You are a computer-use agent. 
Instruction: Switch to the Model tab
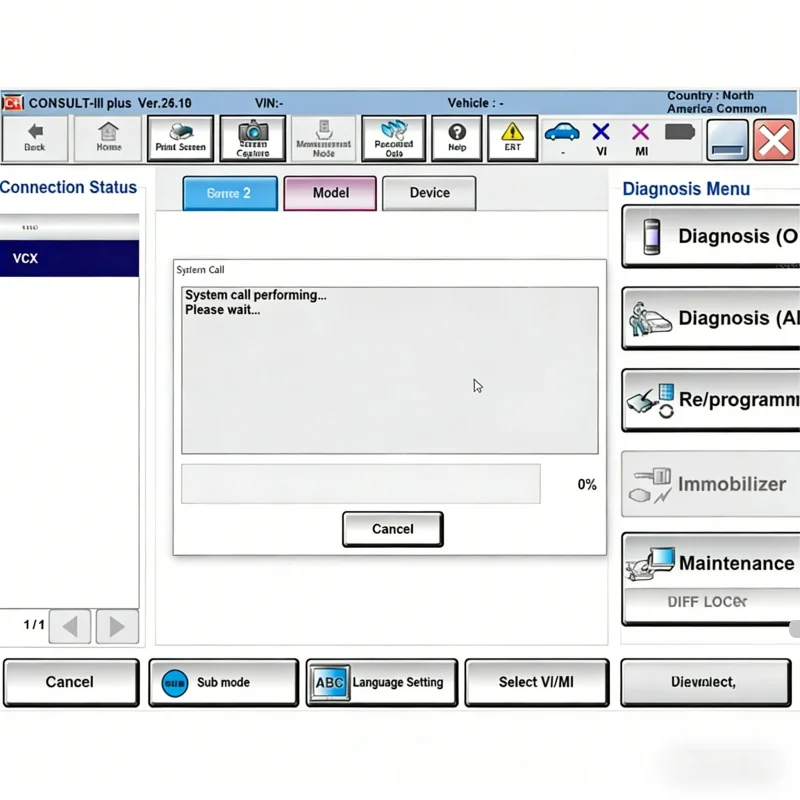point(330,193)
